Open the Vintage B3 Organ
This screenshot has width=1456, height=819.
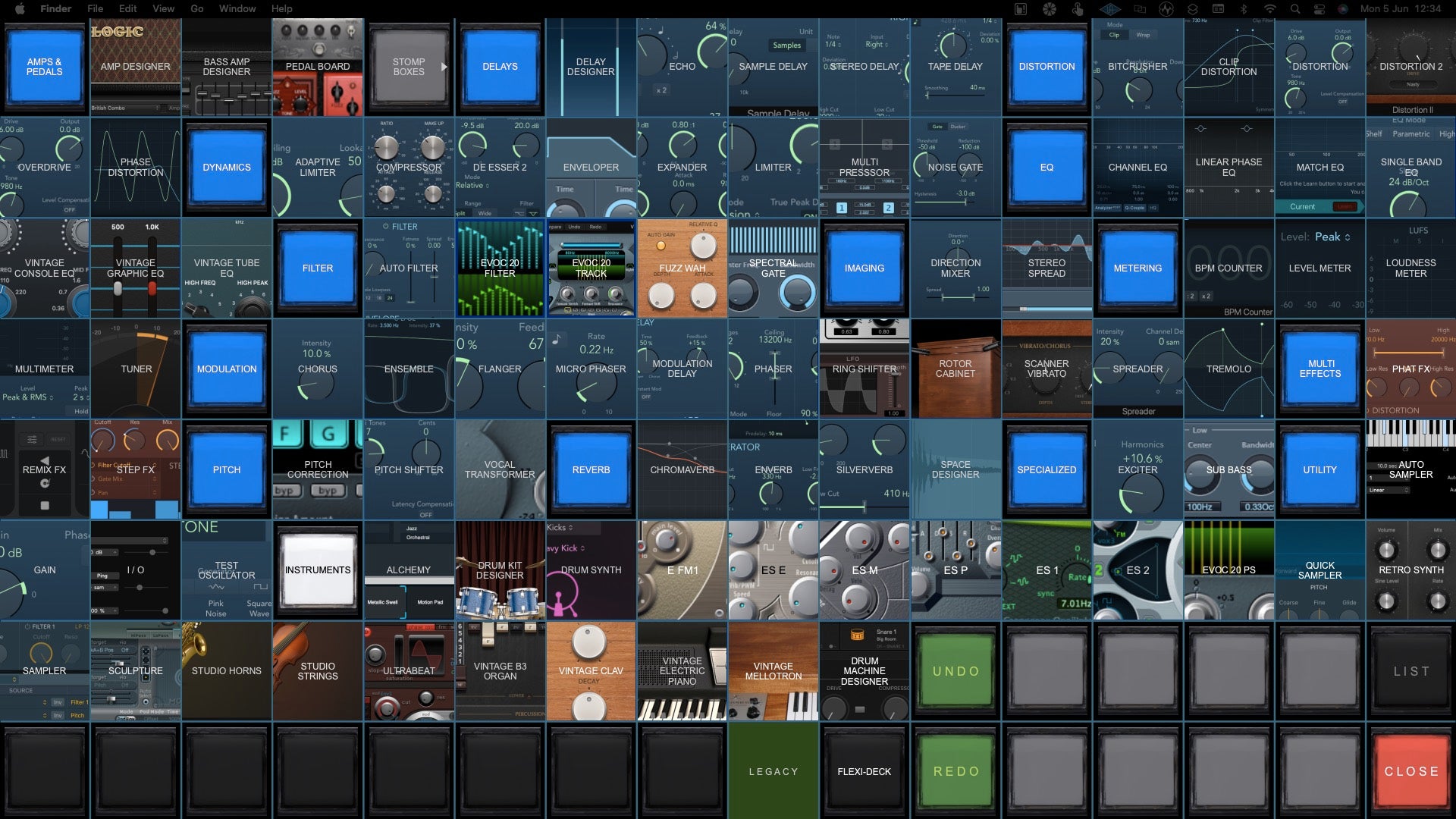click(x=500, y=670)
